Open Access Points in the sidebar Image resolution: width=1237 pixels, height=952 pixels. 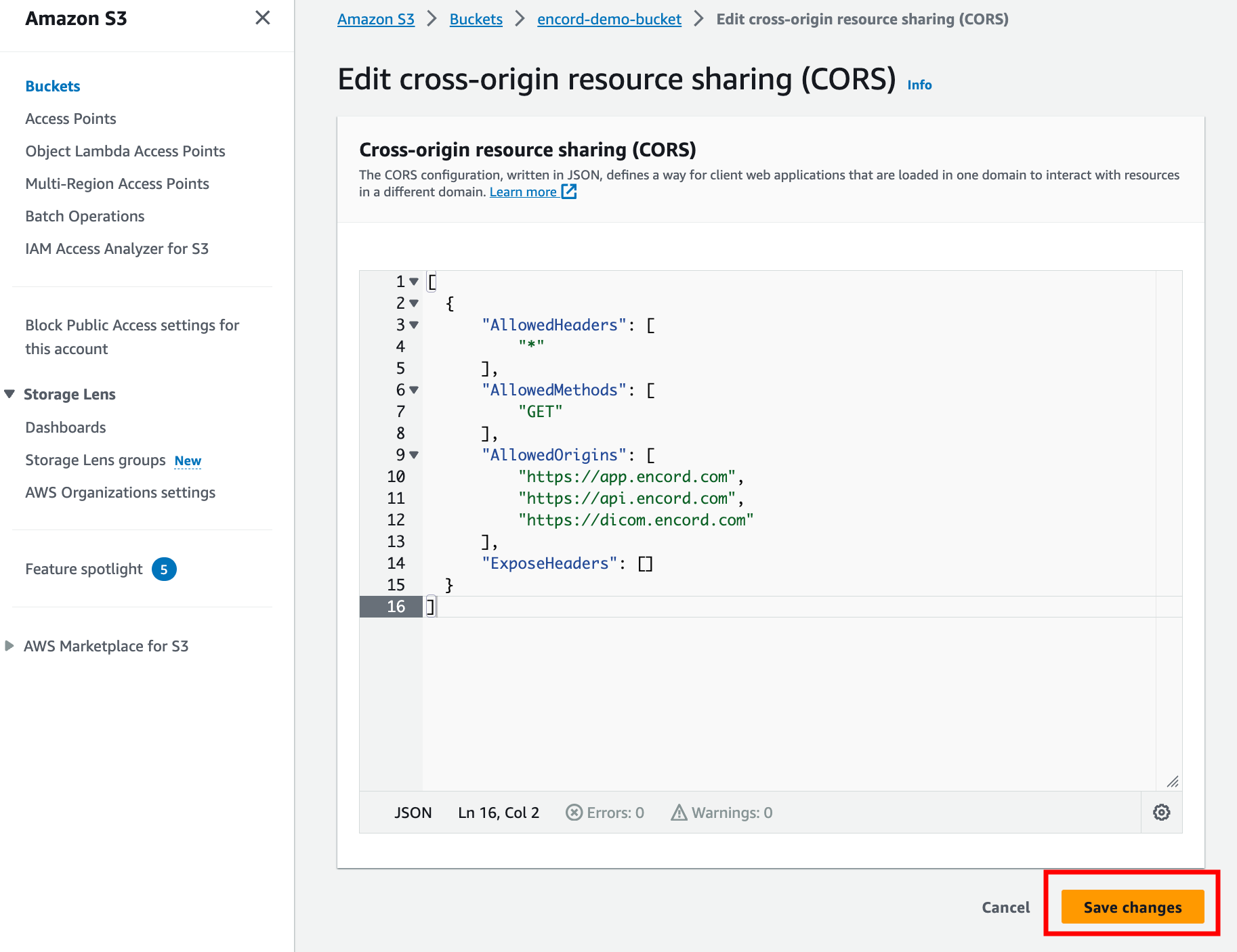tap(70, 118)
